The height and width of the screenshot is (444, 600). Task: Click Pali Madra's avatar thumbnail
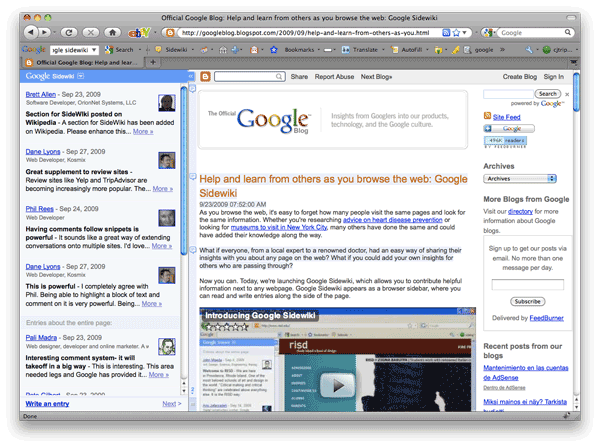(x=167, y=347)
